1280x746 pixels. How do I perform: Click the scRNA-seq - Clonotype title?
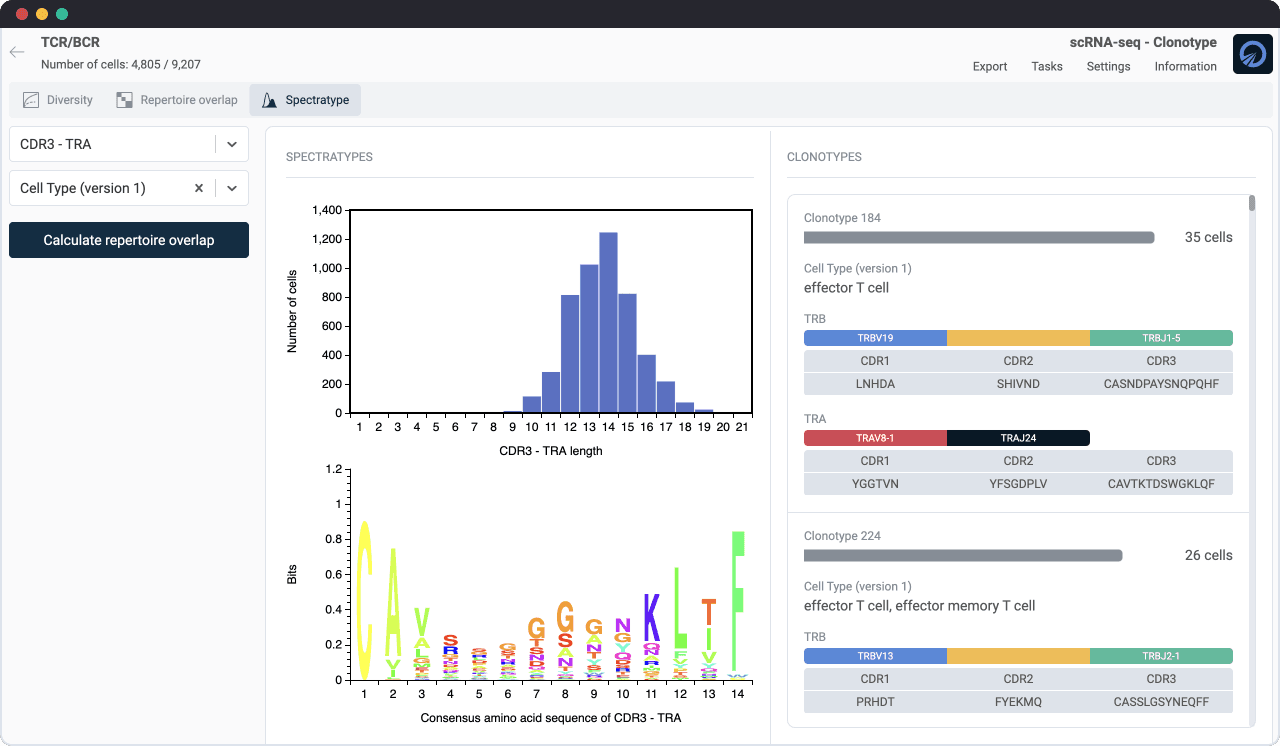point(1143,43)
